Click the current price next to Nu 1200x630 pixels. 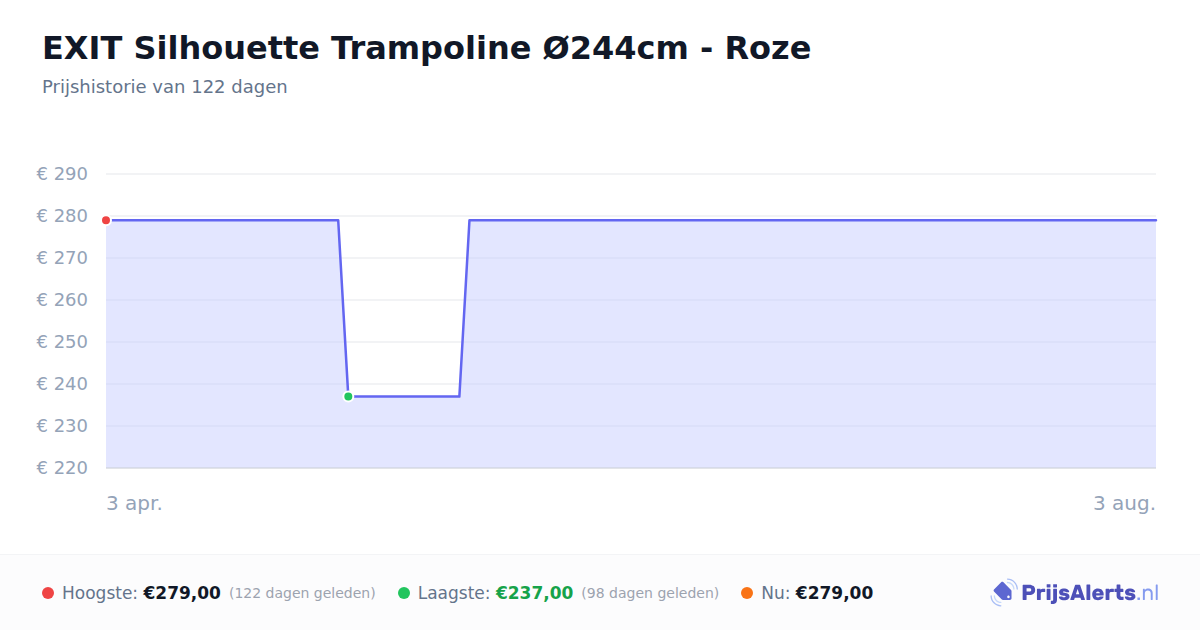point(834,593)
